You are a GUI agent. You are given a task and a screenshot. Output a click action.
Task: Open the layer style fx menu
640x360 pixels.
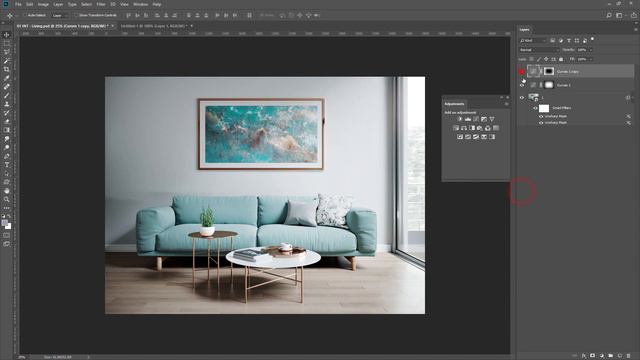click(x=584, y=356)
